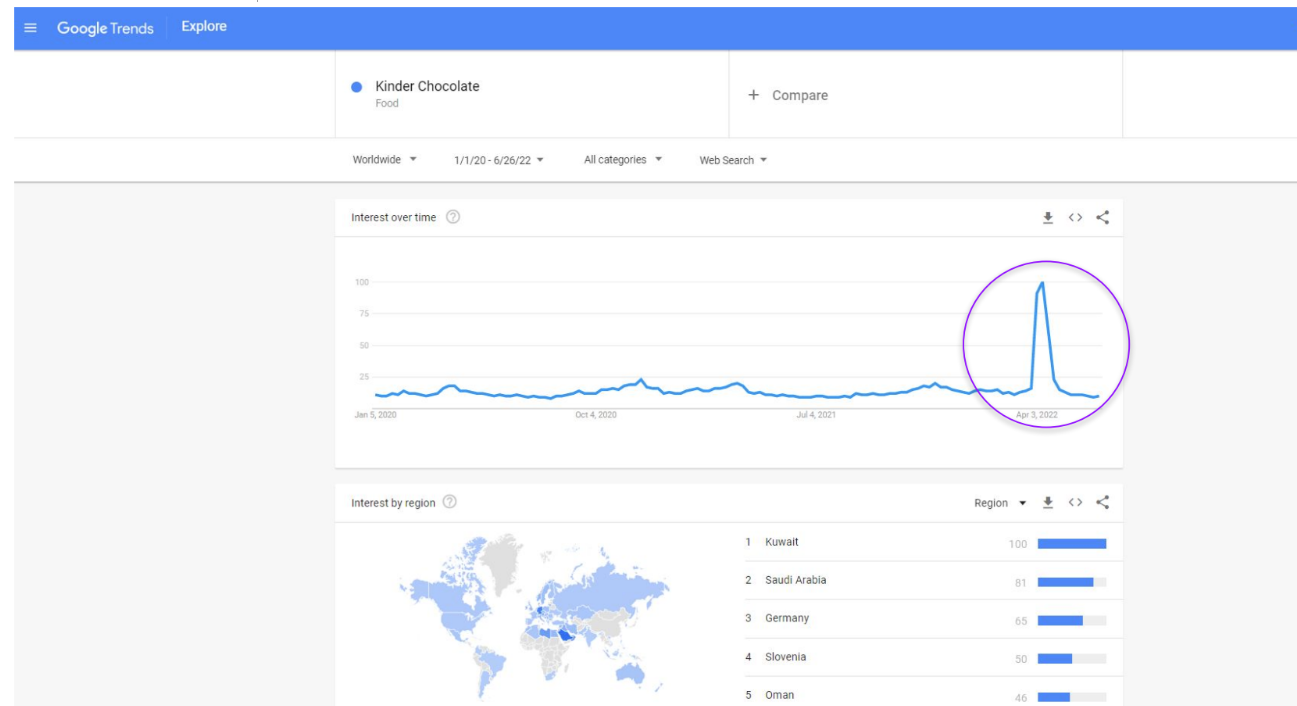Select the Kinder Chocolate search term
This screenshot has height=706, width=1297.
[427, 86]
